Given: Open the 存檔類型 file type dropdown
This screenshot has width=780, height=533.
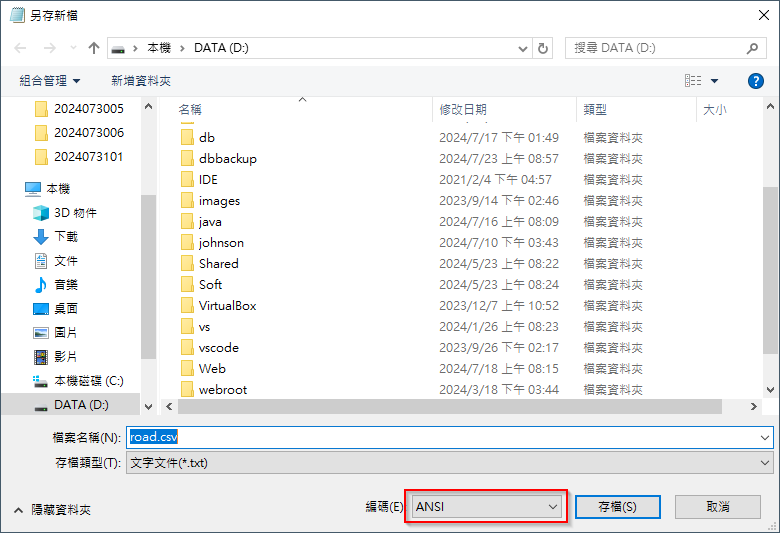Looking at the screenshot, I should [450, 463].
